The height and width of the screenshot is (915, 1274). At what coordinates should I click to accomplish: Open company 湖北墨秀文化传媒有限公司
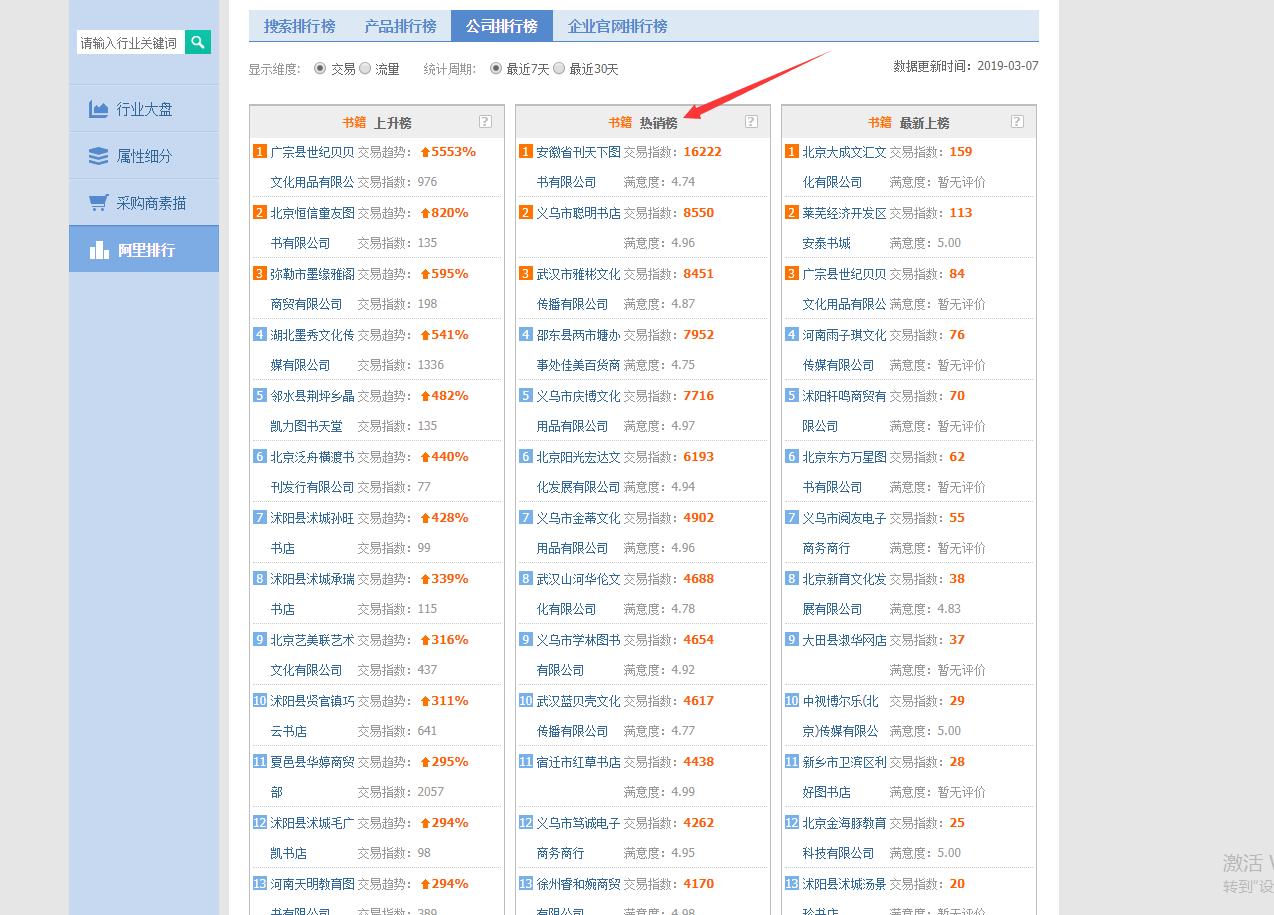(x=312, y=350)
